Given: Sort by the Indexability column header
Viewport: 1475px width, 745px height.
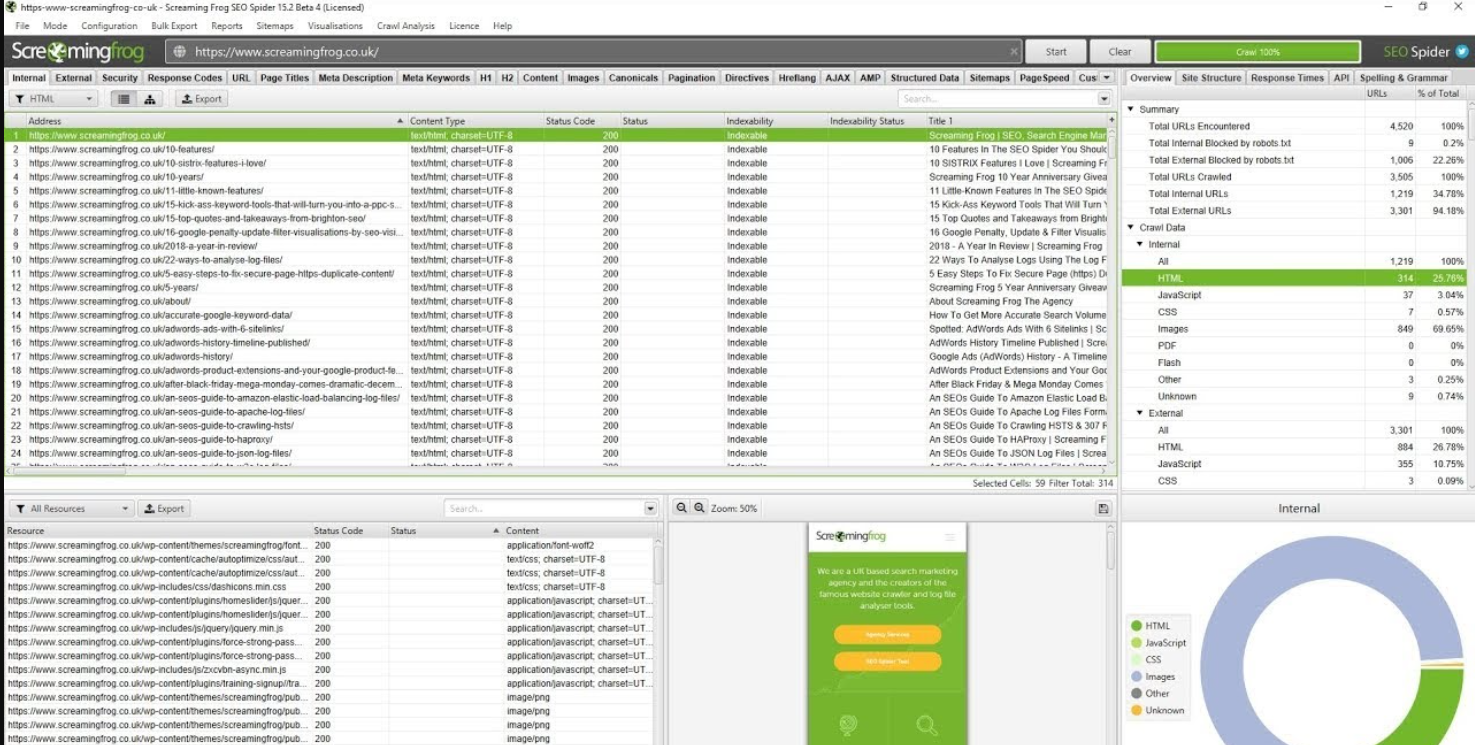Looking at the screenshot, I should [x=774, y=121].
